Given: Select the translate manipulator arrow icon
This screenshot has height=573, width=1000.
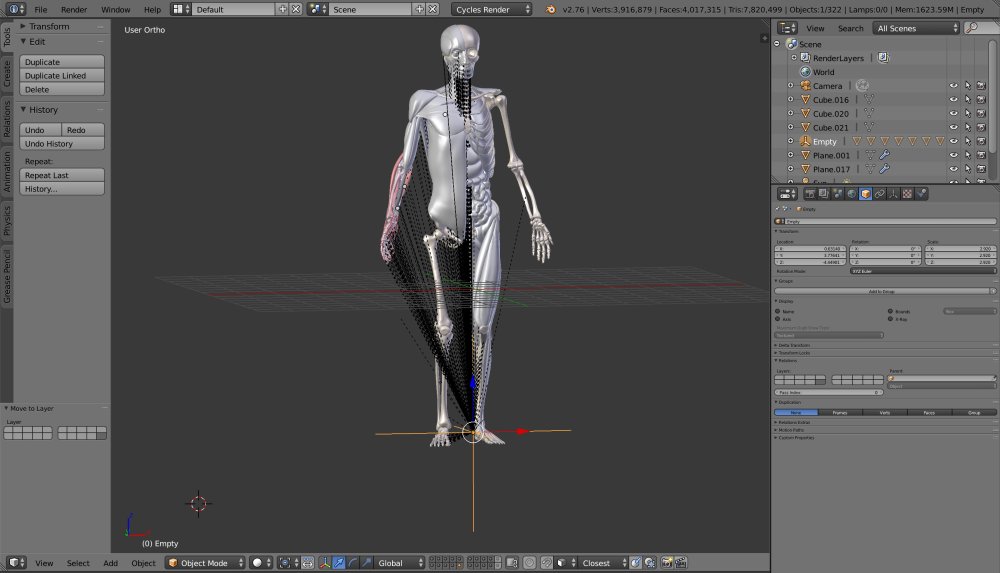Looking at the screenshot, I should tap(339, 563).
